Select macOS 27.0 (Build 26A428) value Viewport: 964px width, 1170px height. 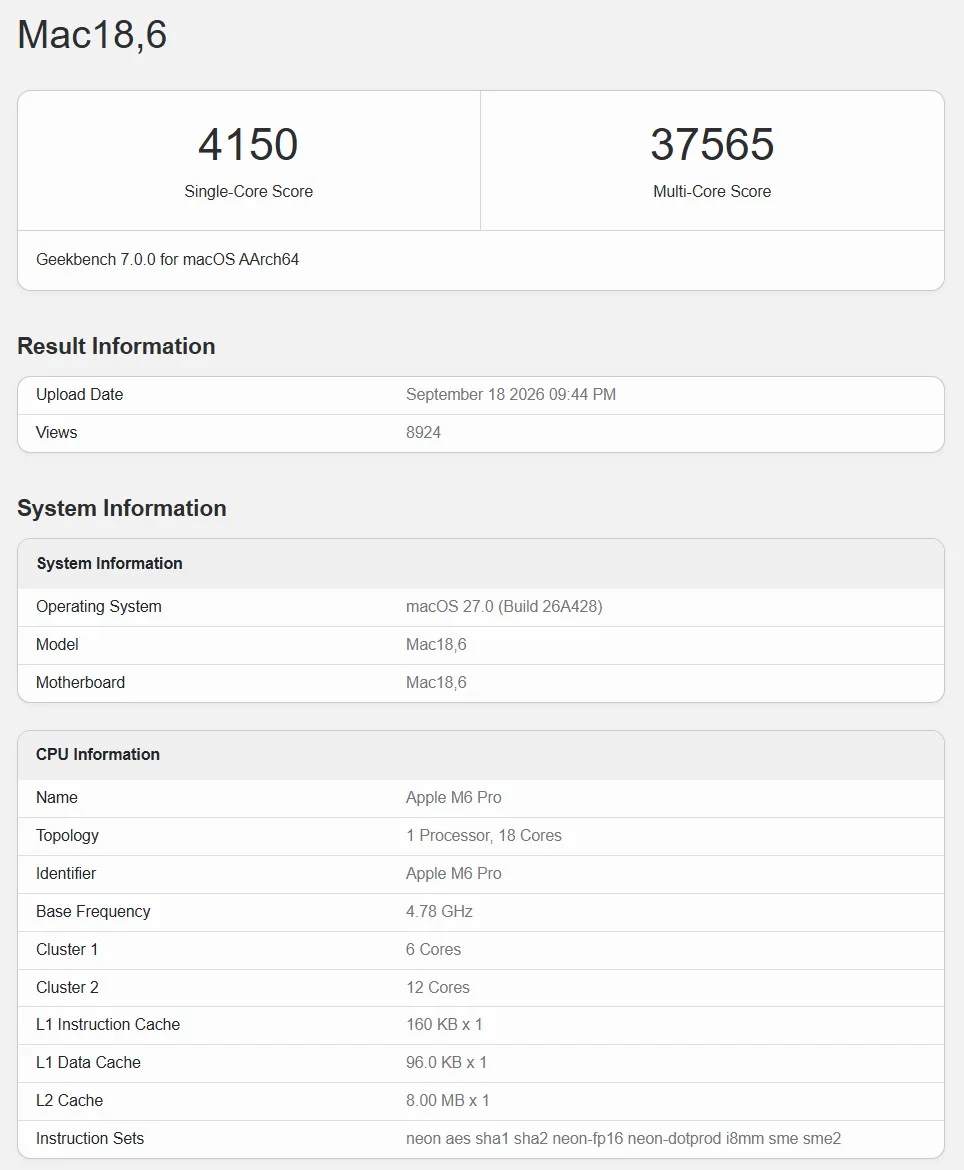click(504, 607)
